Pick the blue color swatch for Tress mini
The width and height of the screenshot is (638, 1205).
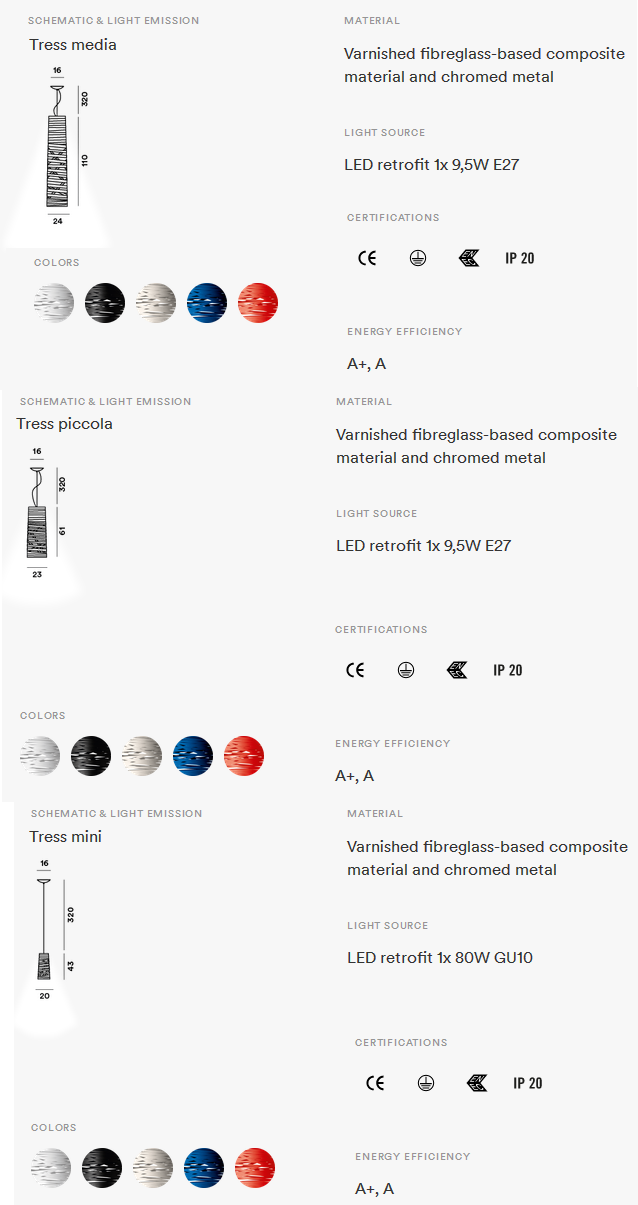coord(204,1168)
